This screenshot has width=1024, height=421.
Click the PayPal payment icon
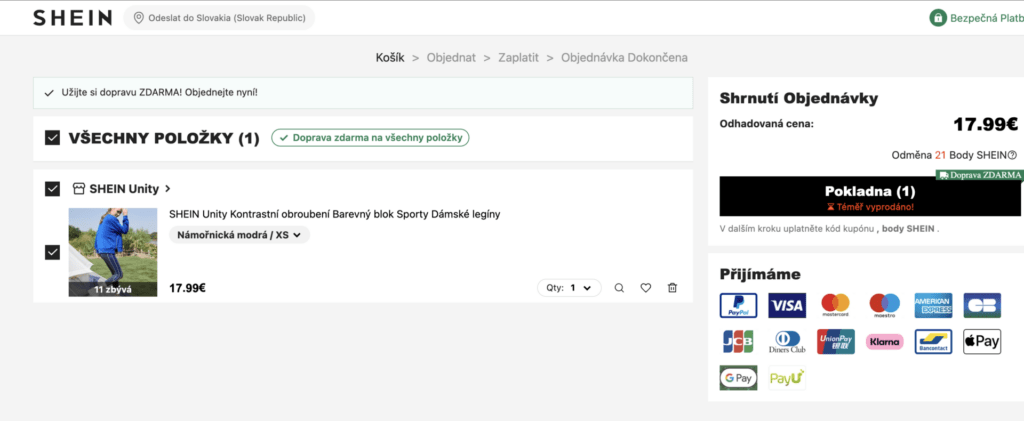[x=738, y=305]
